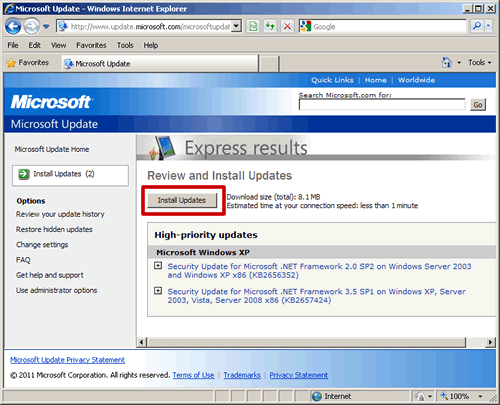Open the Help menu

[x=151, y=45]
